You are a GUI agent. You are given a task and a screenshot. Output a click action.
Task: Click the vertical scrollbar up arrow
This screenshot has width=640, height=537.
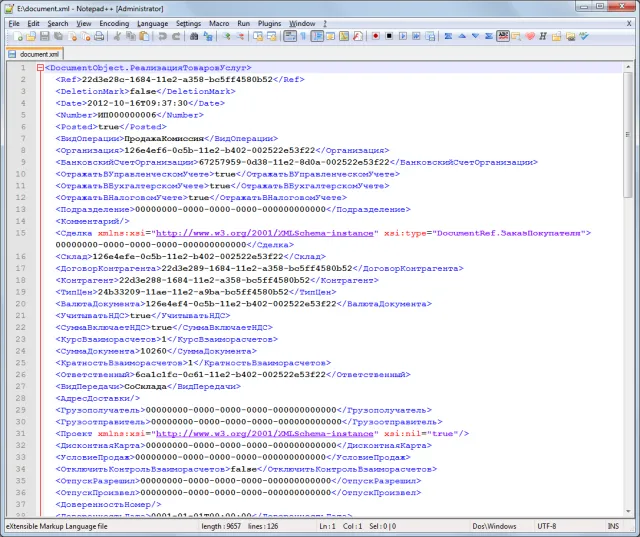tap(628, 67)
